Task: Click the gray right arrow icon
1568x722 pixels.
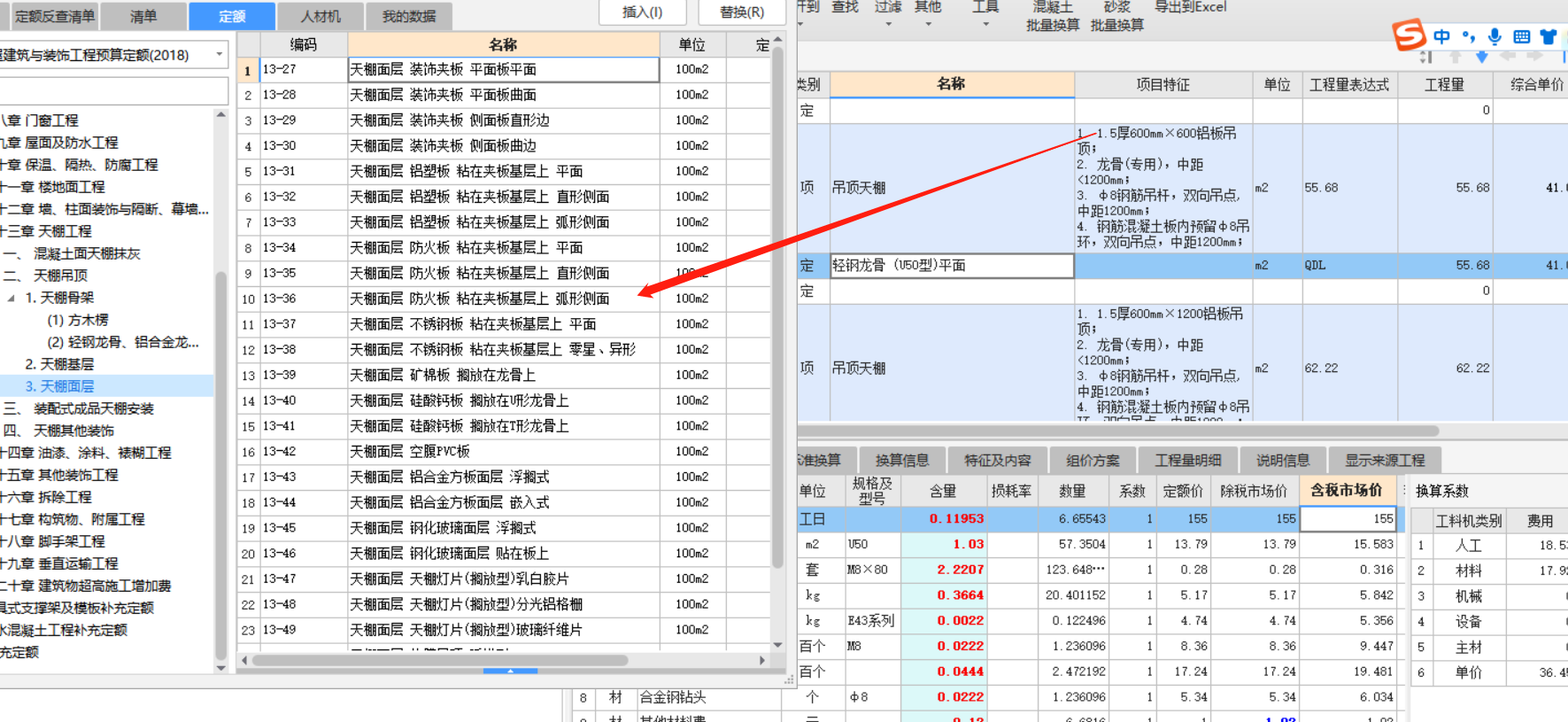Action: (x=1535, y=56)
